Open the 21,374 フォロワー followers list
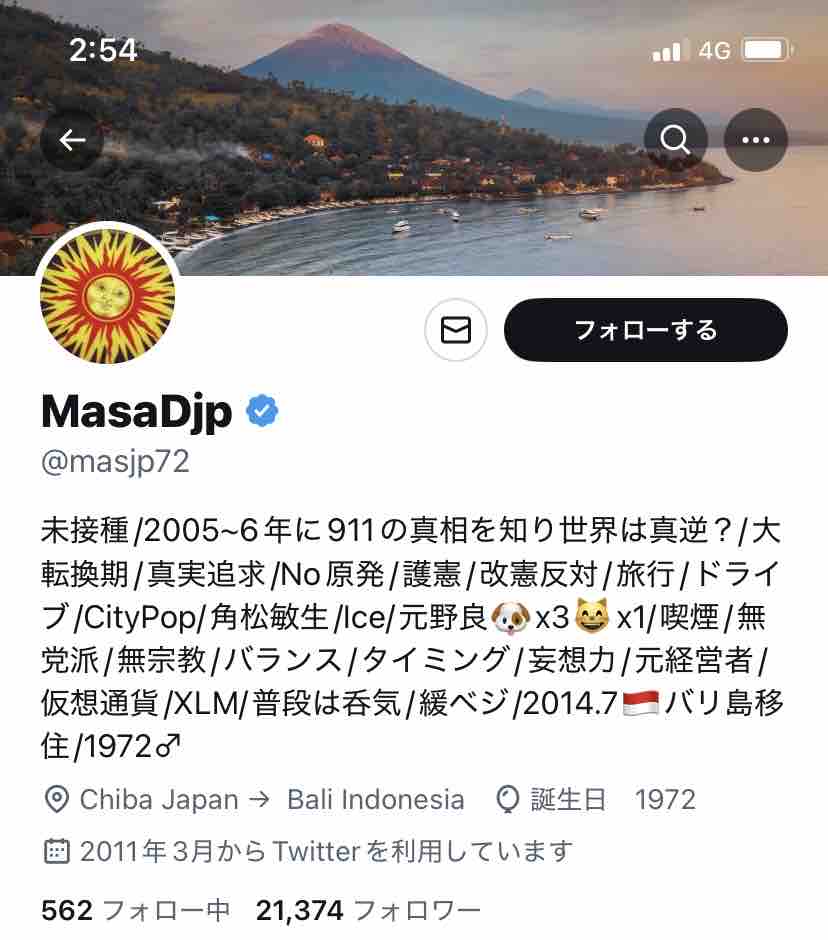 coord(368,910)
